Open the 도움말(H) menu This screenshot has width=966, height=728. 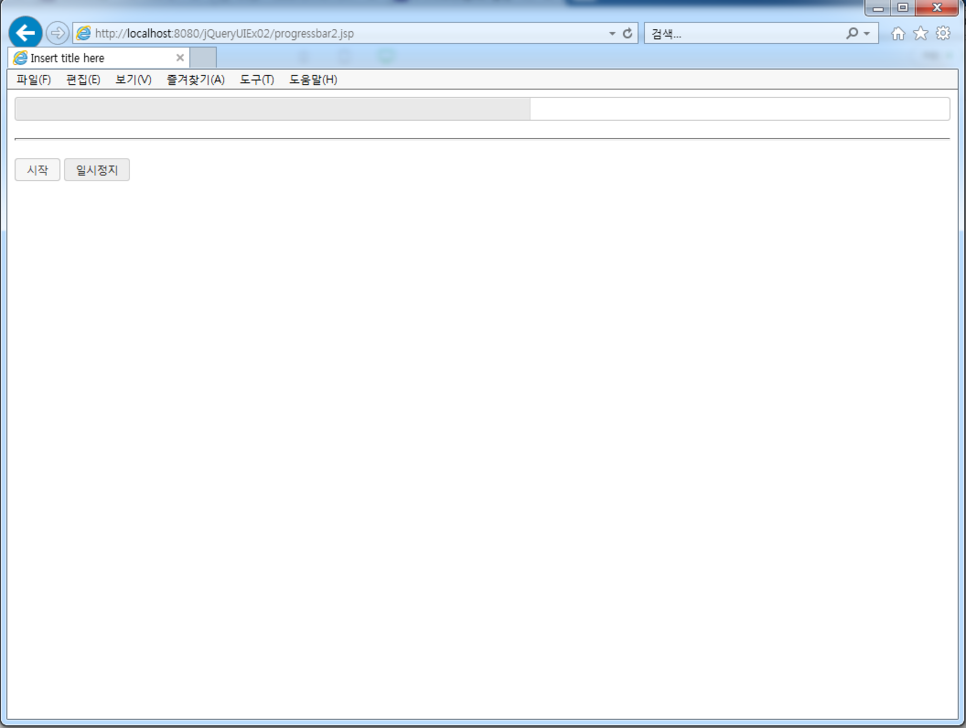[313, 79]
